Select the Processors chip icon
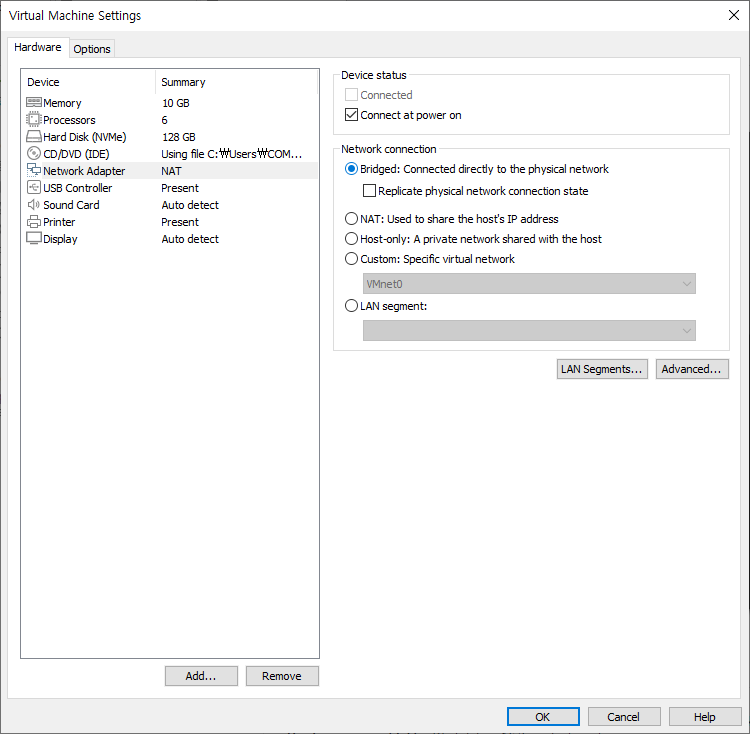 (x=34, y=120)
